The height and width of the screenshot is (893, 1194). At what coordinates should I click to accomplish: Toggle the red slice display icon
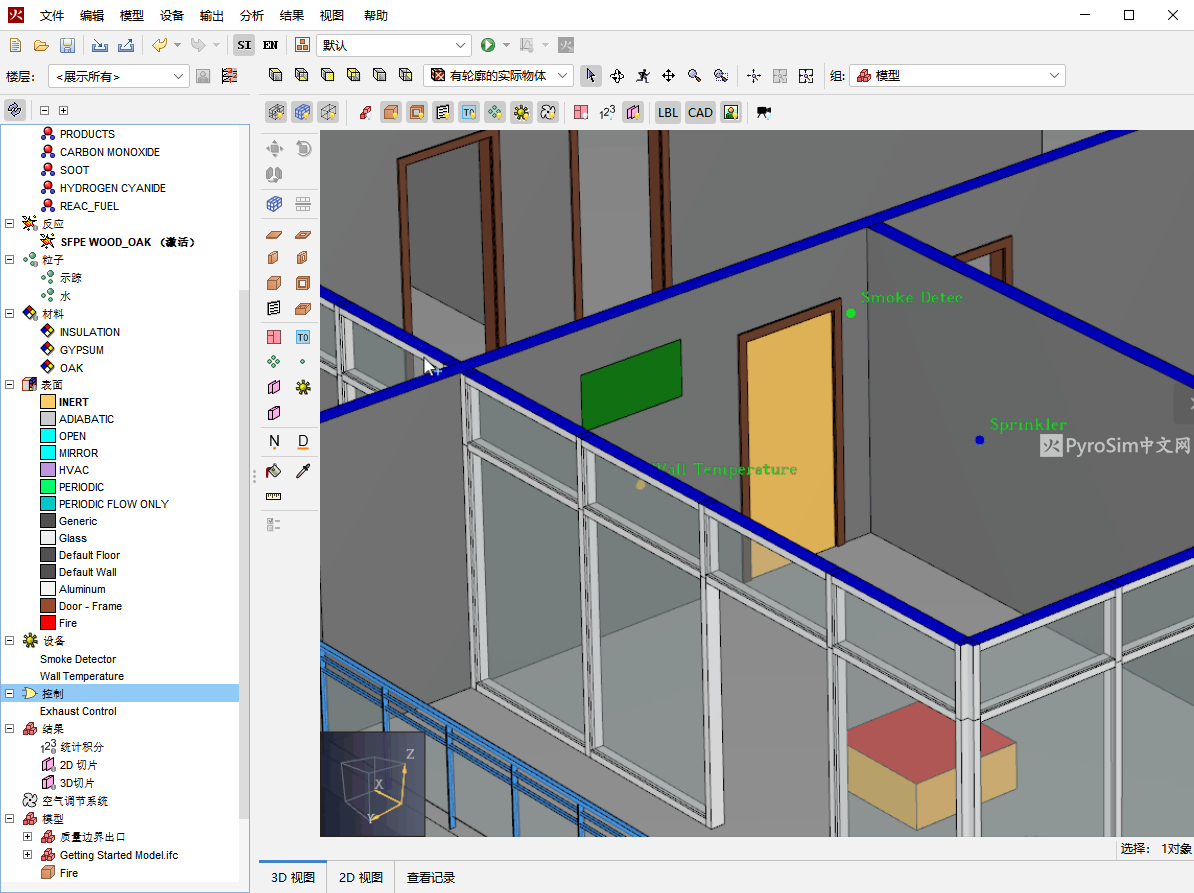click(x=581, y=113)
